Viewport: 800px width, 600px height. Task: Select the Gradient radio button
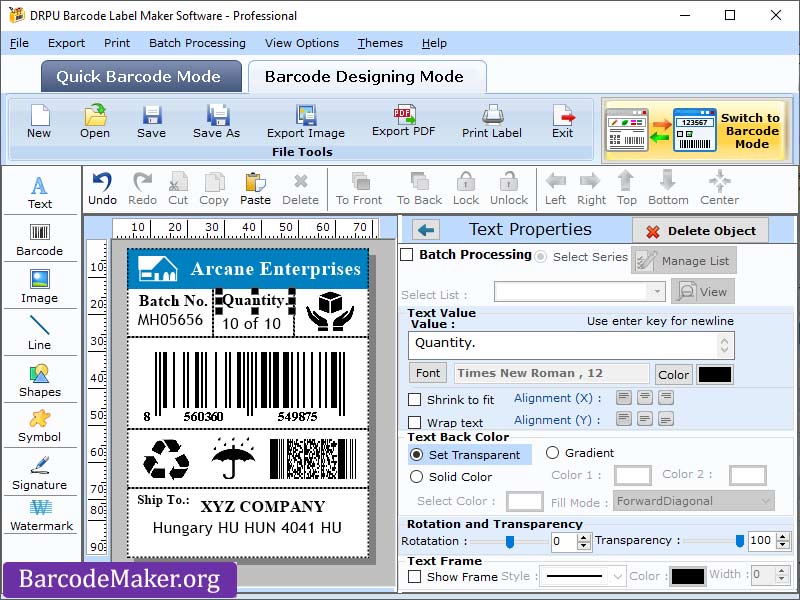point(552,452)
